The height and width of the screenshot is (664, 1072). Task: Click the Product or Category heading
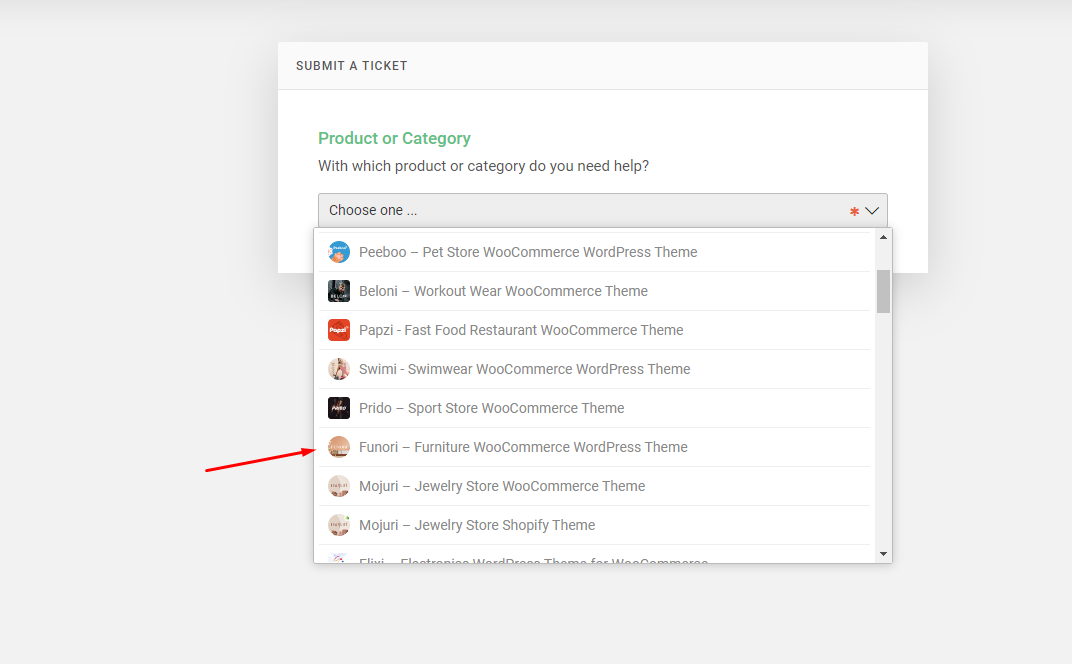(394, 138)
